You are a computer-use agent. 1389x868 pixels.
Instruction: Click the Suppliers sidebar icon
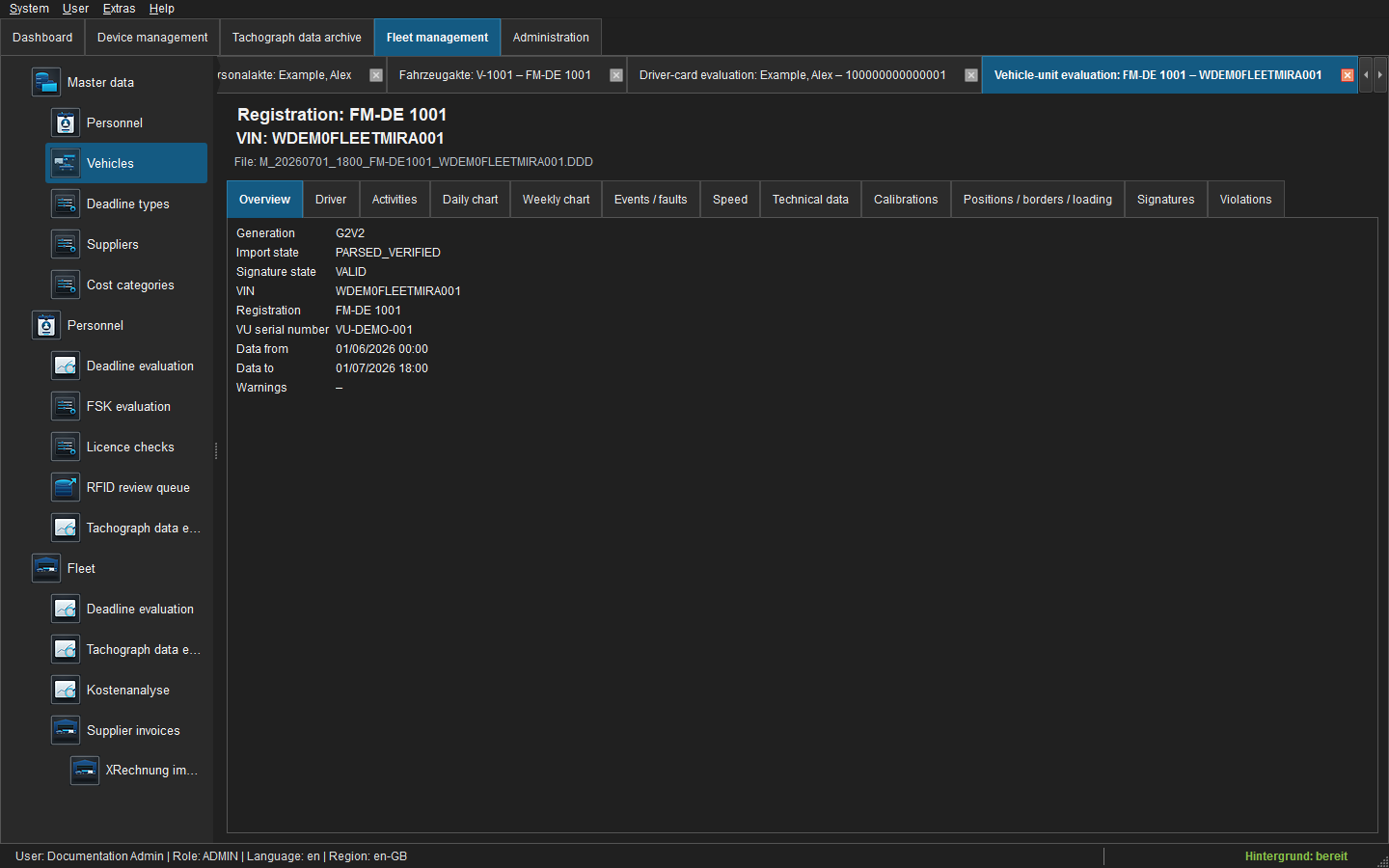tap(66, 244)
